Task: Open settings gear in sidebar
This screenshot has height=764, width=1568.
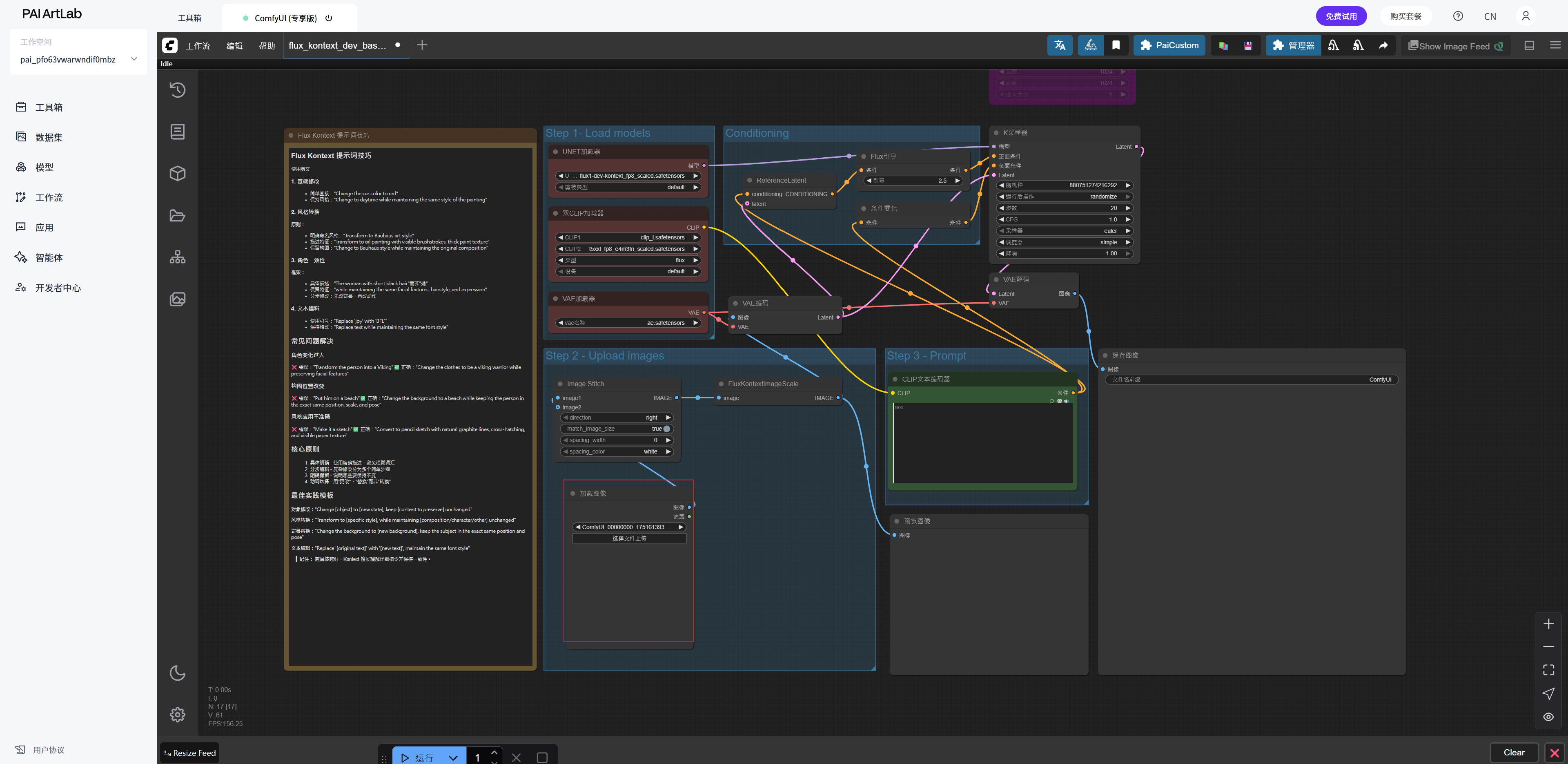Action: pos(177,714)
